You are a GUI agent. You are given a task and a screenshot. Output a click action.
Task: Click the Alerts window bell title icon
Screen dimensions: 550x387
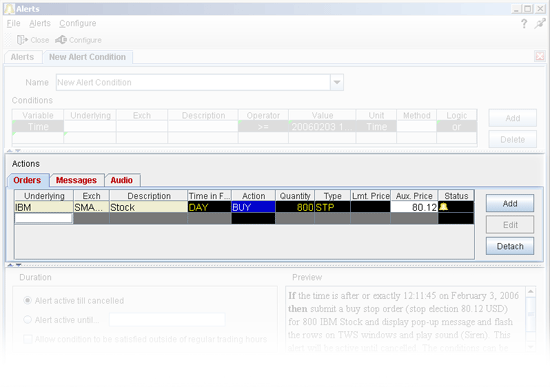click(x=10, y=9)
